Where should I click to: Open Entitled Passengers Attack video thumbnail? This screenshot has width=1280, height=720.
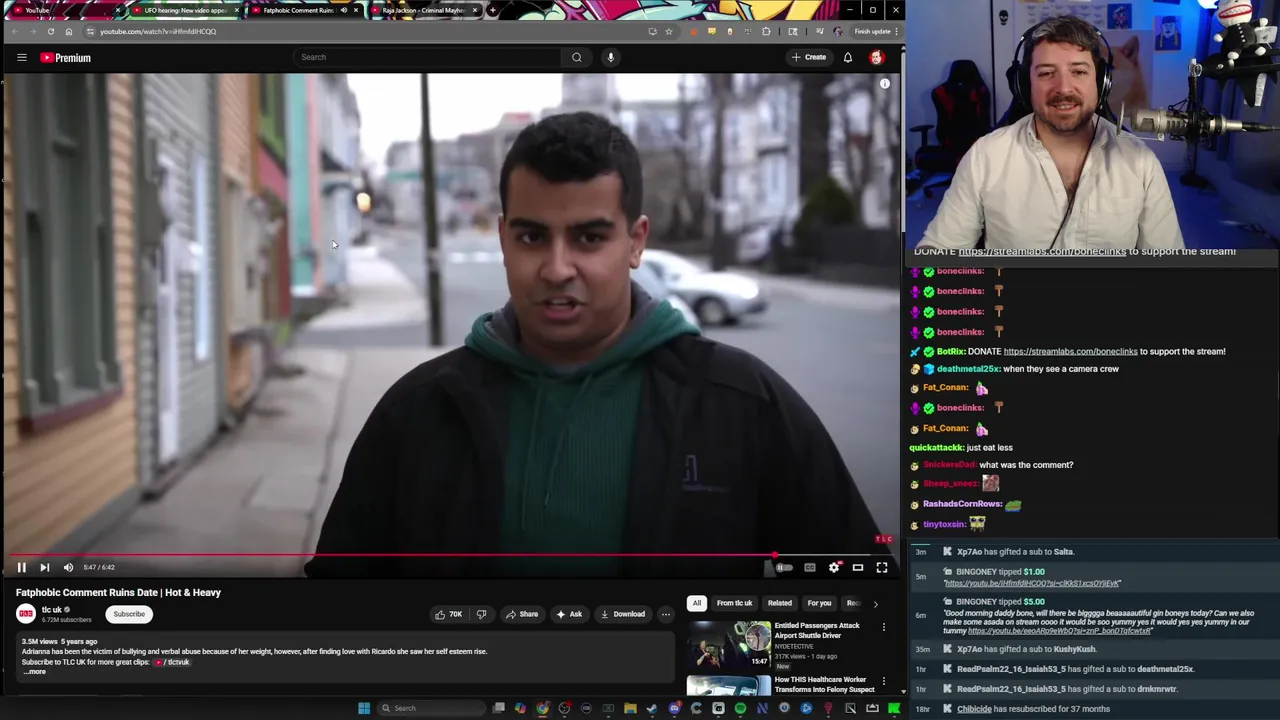729,644
